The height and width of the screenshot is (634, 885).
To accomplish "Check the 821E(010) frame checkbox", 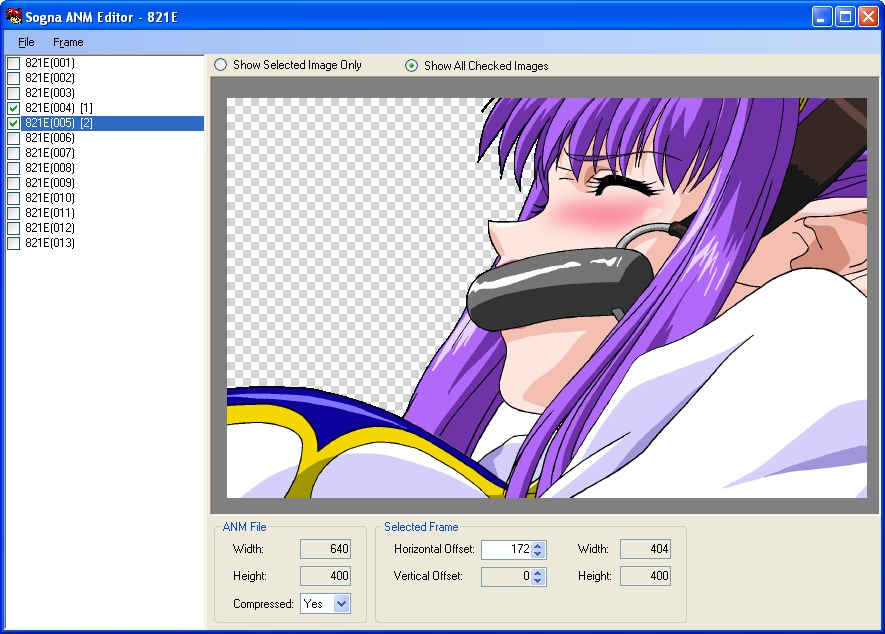I will (14, 198).
